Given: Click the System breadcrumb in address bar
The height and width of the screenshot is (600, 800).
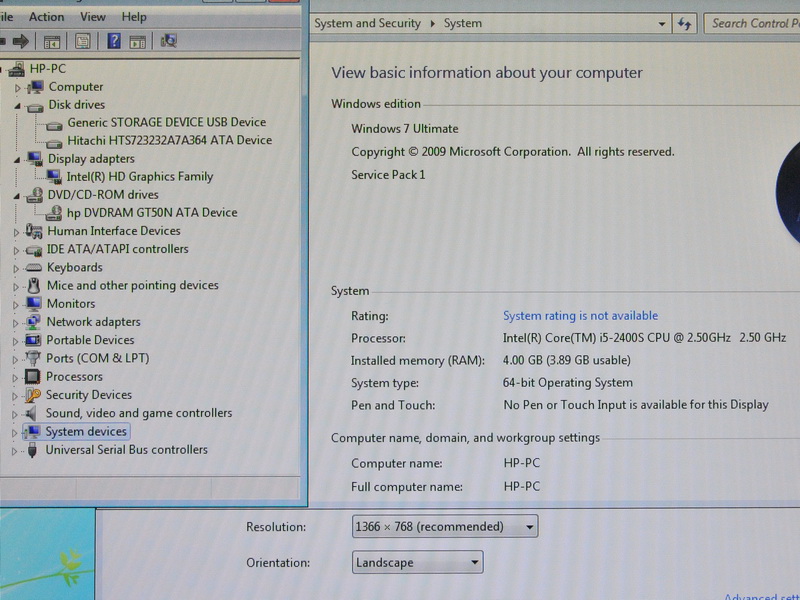Looking at the screenshot, I should click(x=462, y=23).
